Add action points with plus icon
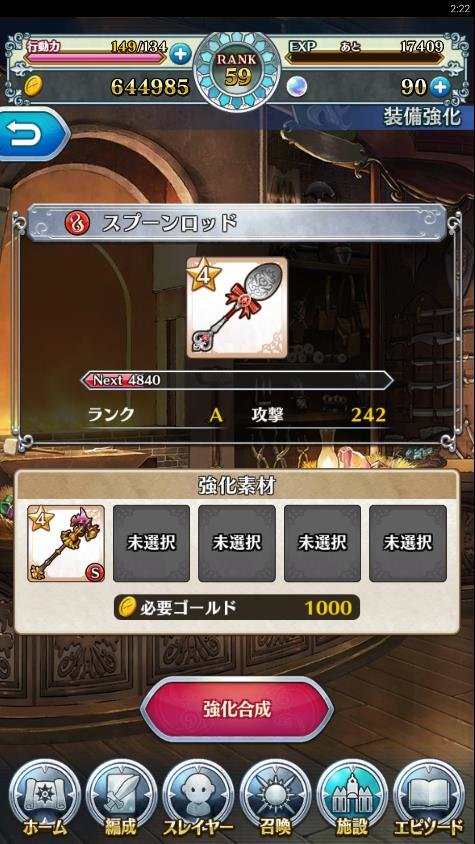Viewport: 475px width, 844px height. point(180,54)
